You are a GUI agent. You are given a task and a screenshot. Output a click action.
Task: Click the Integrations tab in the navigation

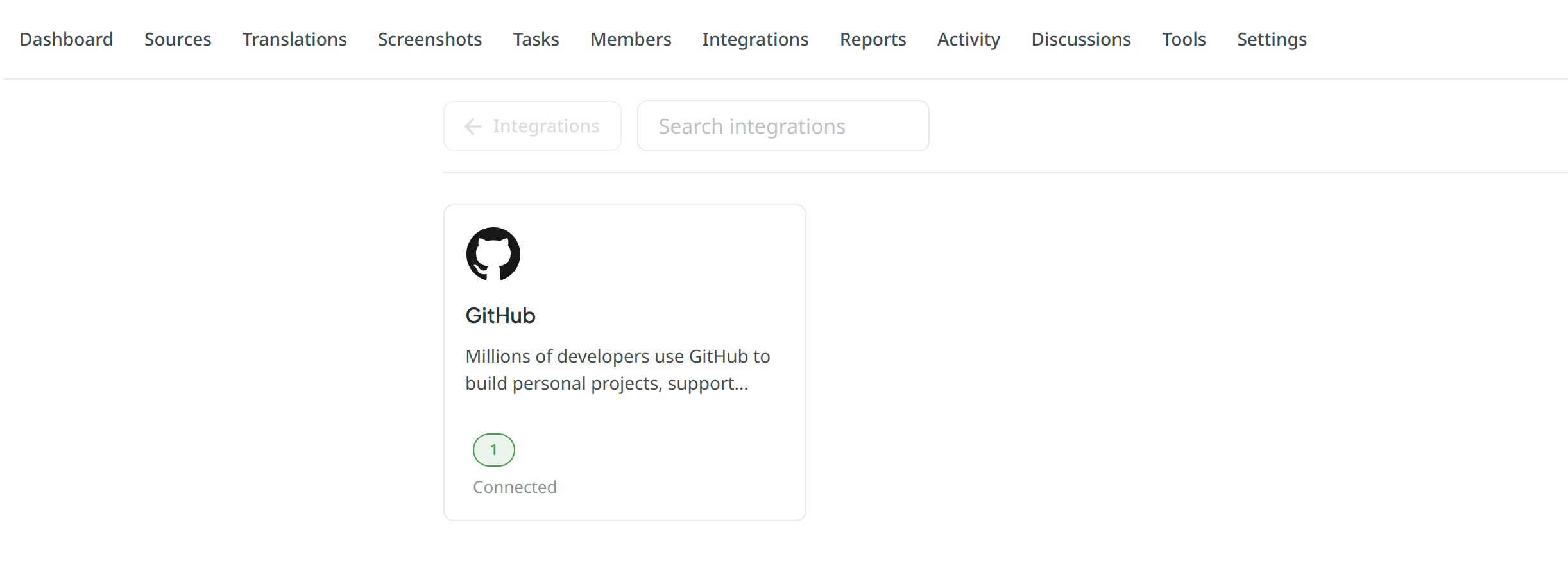pyautogui.click(x=755, y=39)
